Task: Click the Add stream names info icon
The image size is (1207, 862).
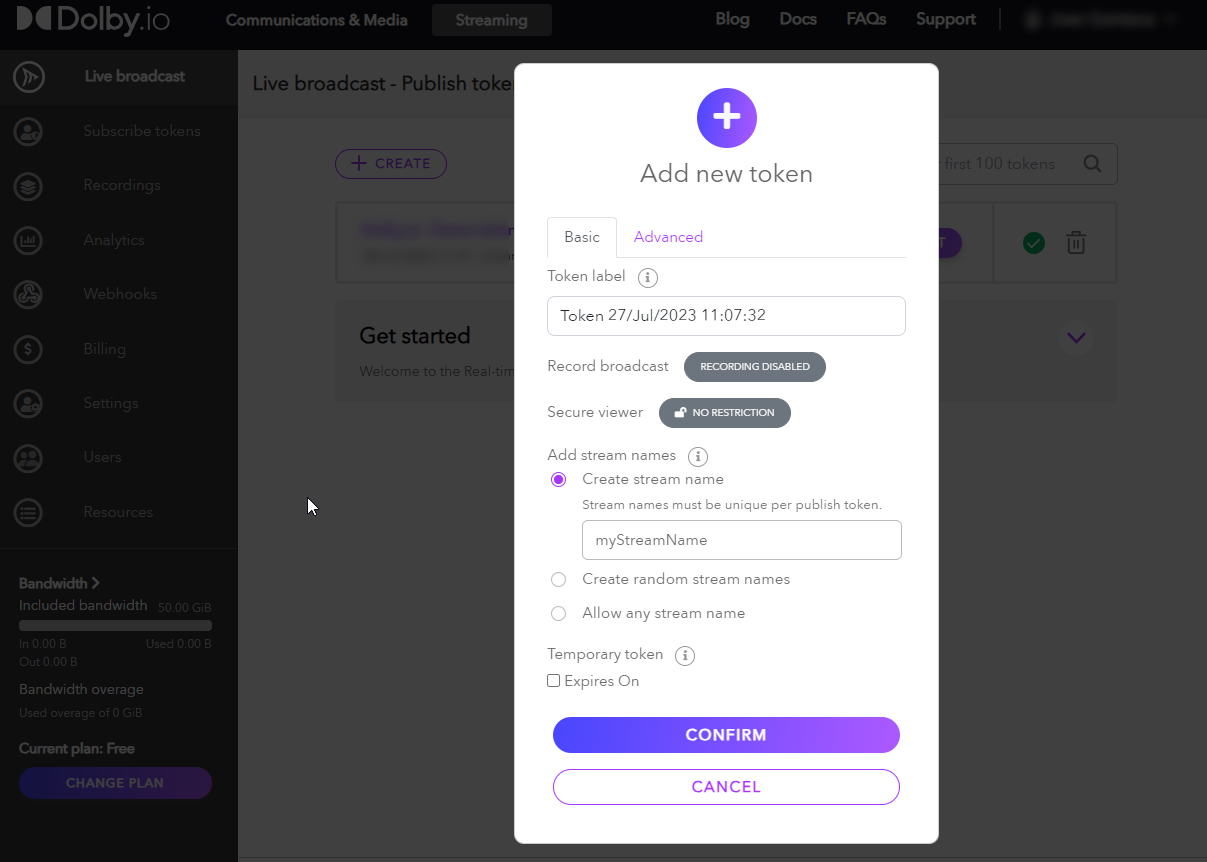Action: [x=698, y=456]
